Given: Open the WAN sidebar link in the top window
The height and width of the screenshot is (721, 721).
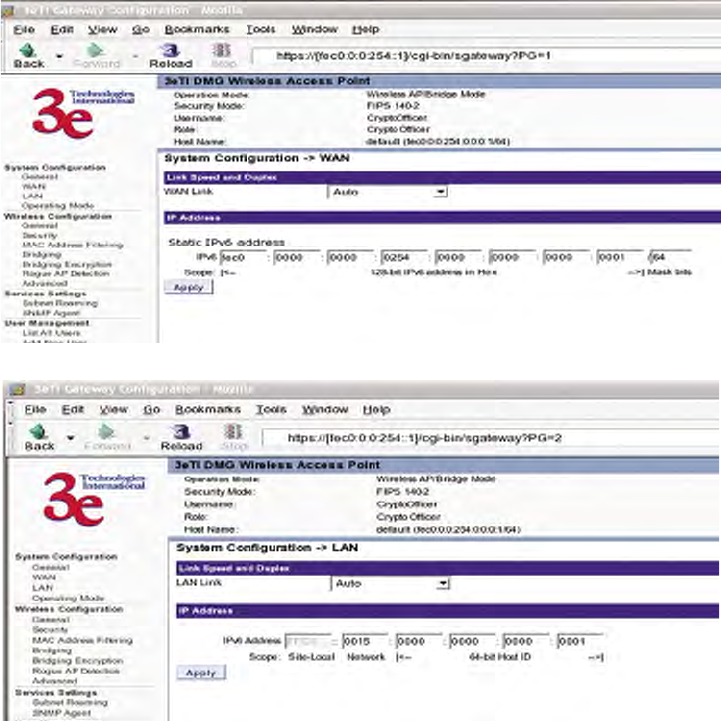Looking at the screenshot, I should [x=34, y=186].
